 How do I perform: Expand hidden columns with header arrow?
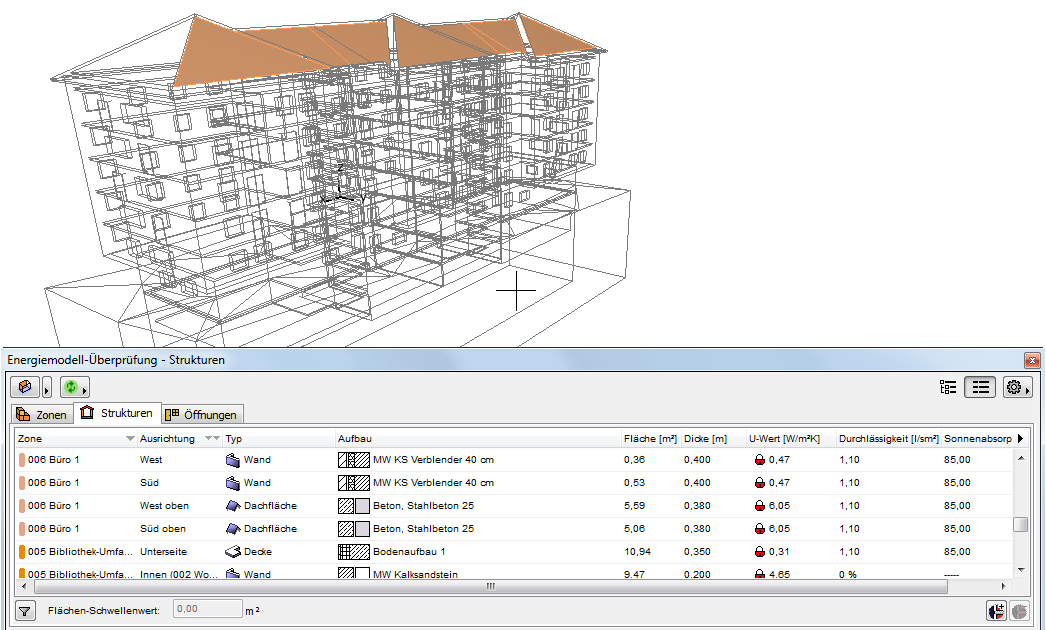[x=1019, y=438]
